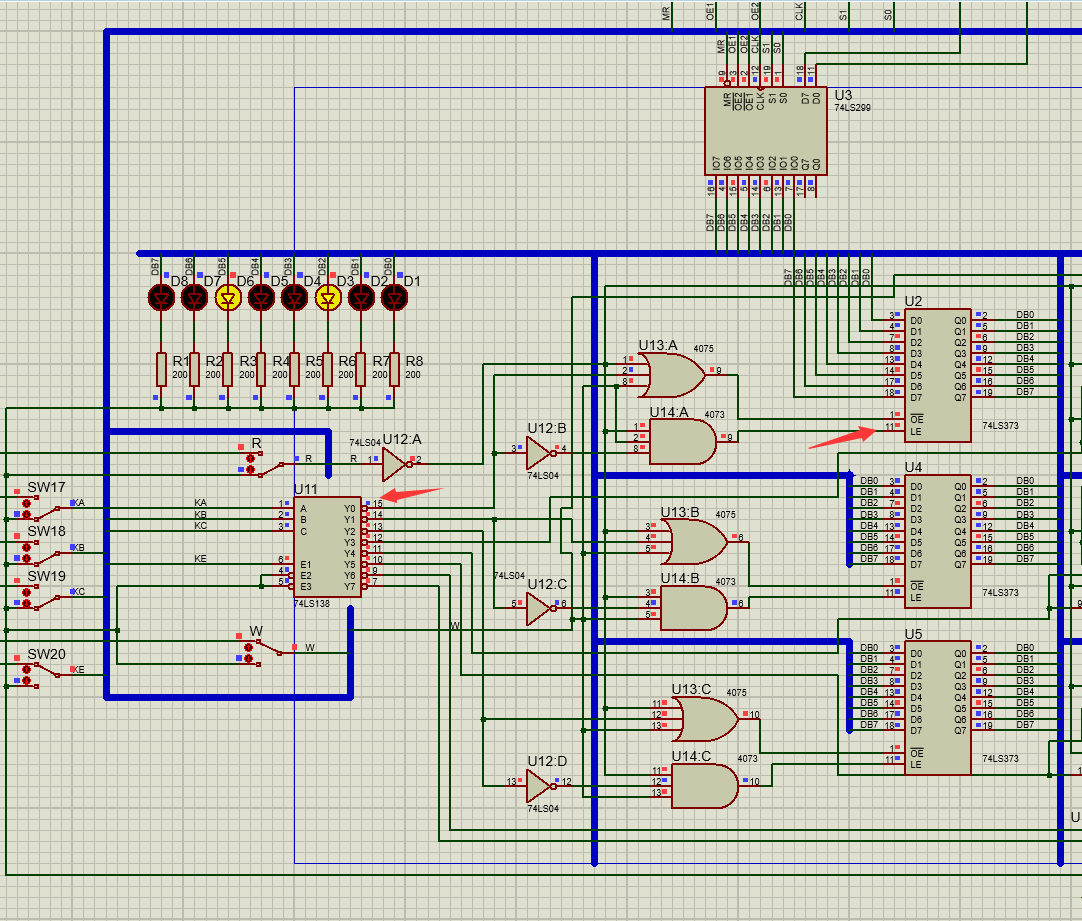The height and width of the screenshot is (921, 1082).
Task: Click the 74LS138 part label
Action: [x=312, y=604]
